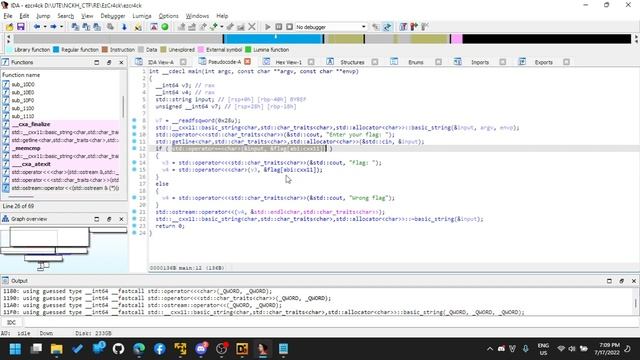The width and height of the screenshot is (640, 360).
Task: Click the Regular function blue legend swatch
Action: [56, 50]
